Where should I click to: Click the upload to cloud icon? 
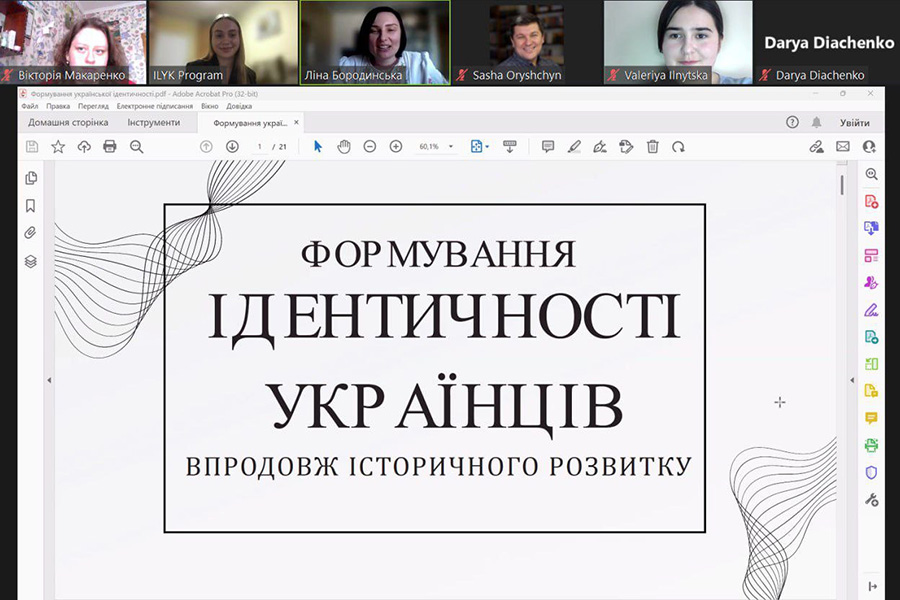click(84, 146)
